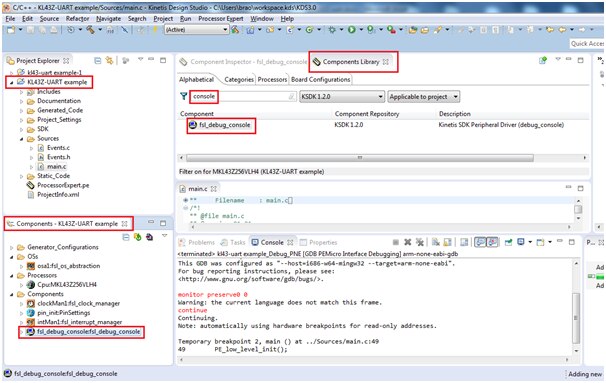Toggle Show Console When Standard Error Changes
Screen dimensions: 606x383
(x=492, y=242)
